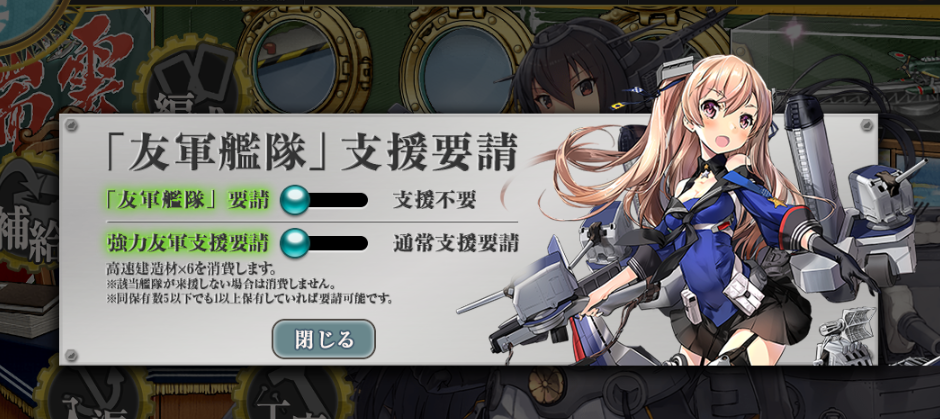Image resolution: width=940 pixels, height=419 pixels.
Task: Click the 通常支援要請 status label
Action: 456,243
